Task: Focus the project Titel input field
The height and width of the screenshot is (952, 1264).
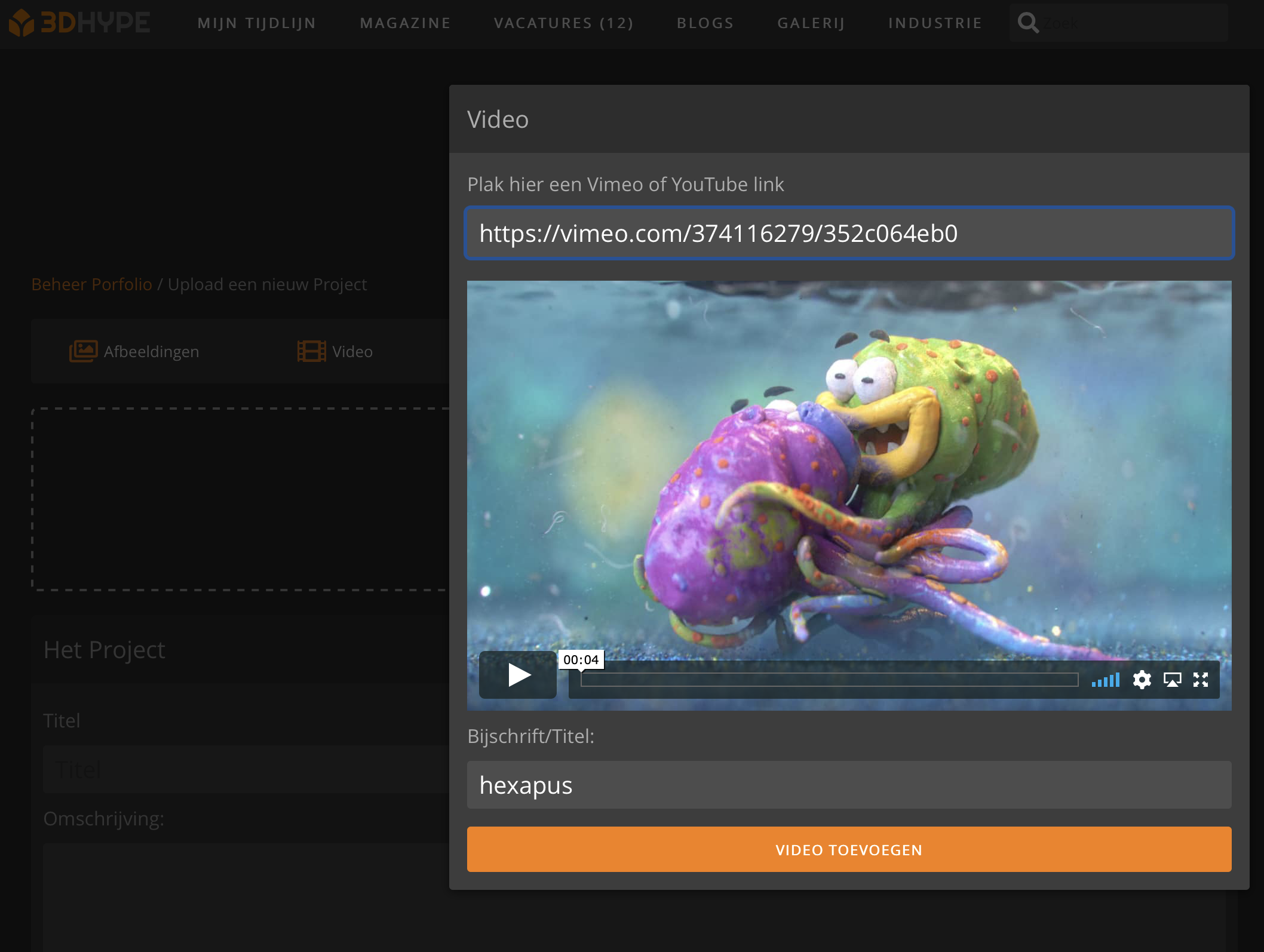Action: (246, 769)
